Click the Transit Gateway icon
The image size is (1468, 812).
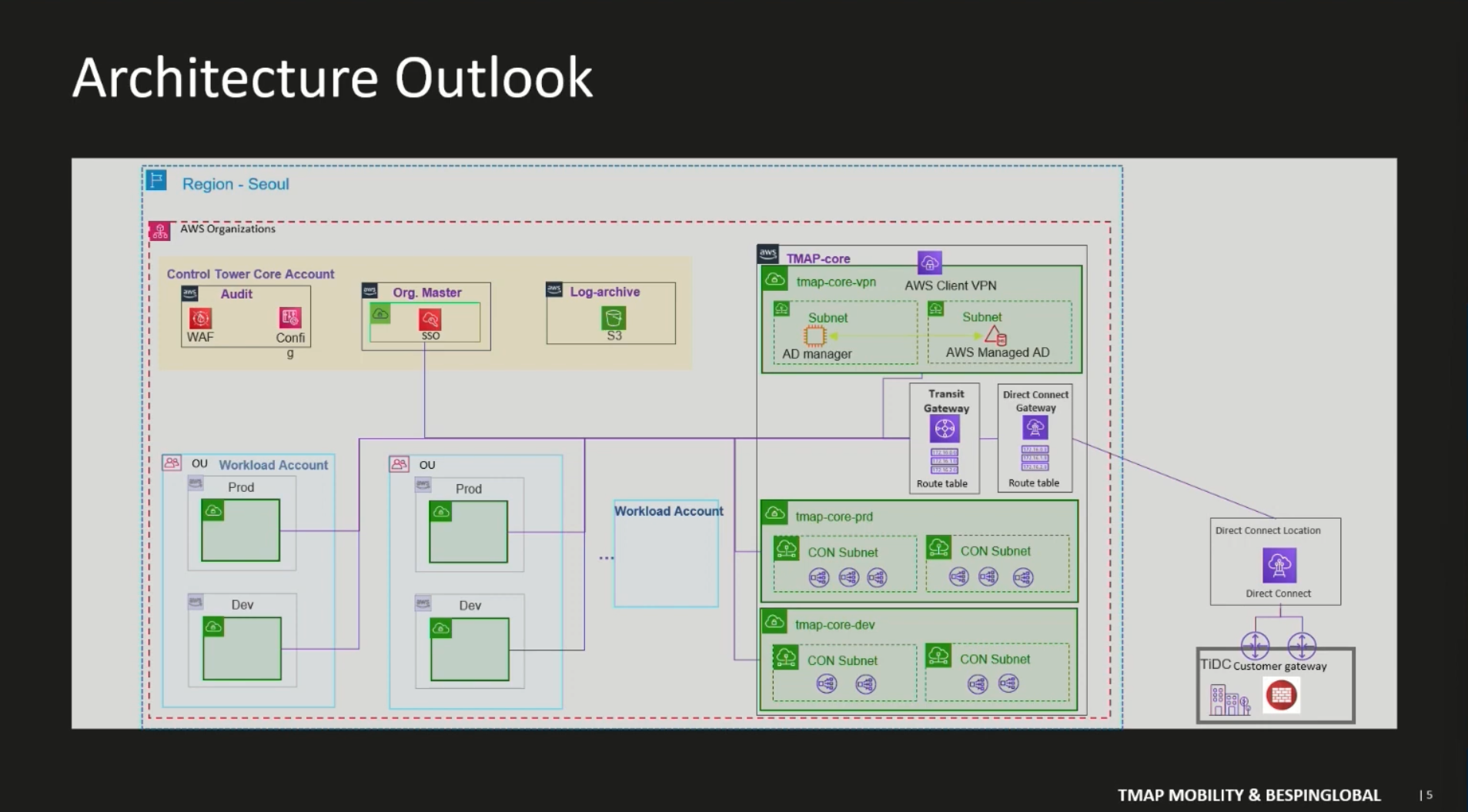(945, 429)
